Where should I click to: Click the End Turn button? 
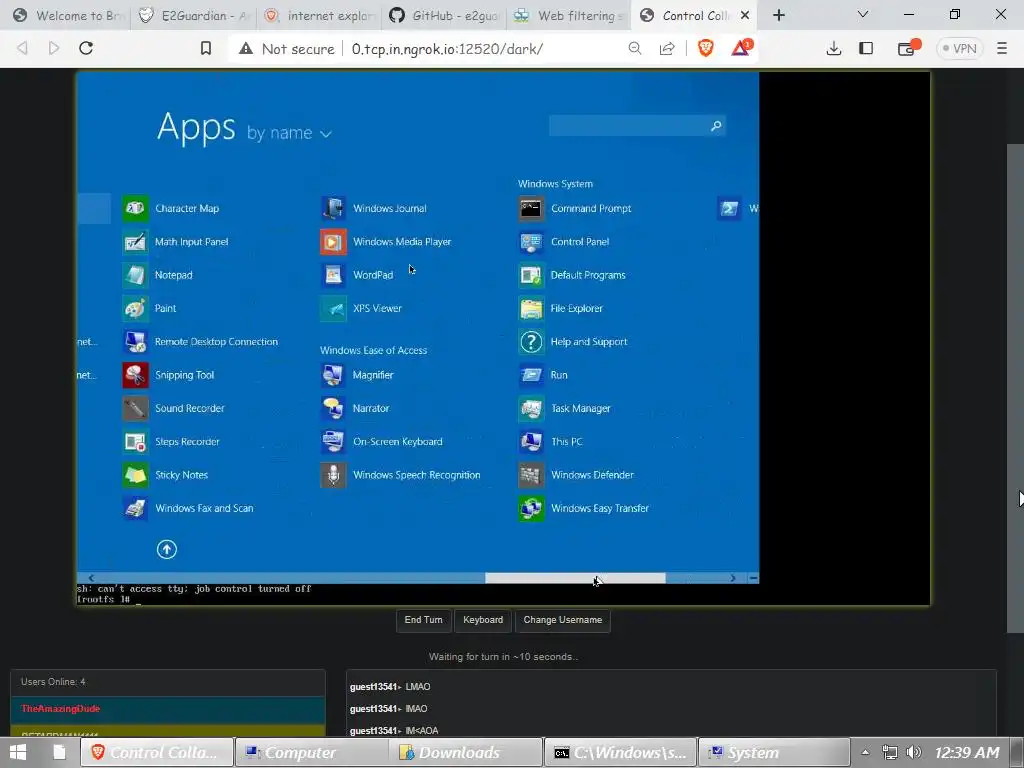coord(423,620)
